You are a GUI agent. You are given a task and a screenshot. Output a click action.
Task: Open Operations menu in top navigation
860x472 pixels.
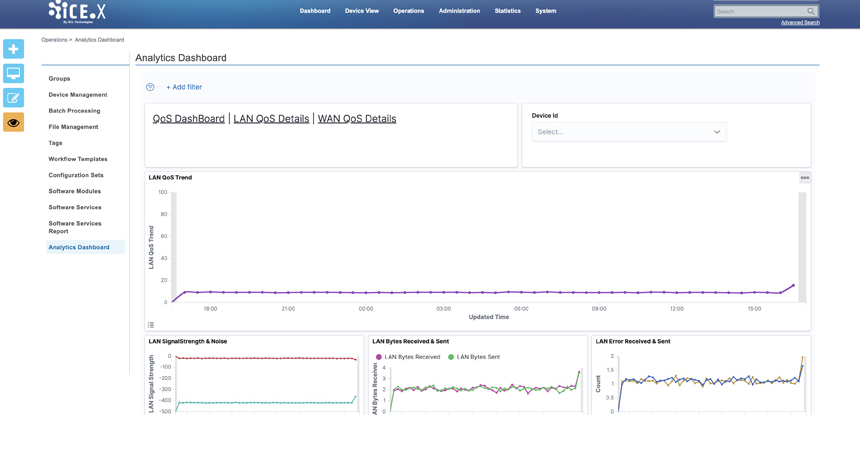409,11
